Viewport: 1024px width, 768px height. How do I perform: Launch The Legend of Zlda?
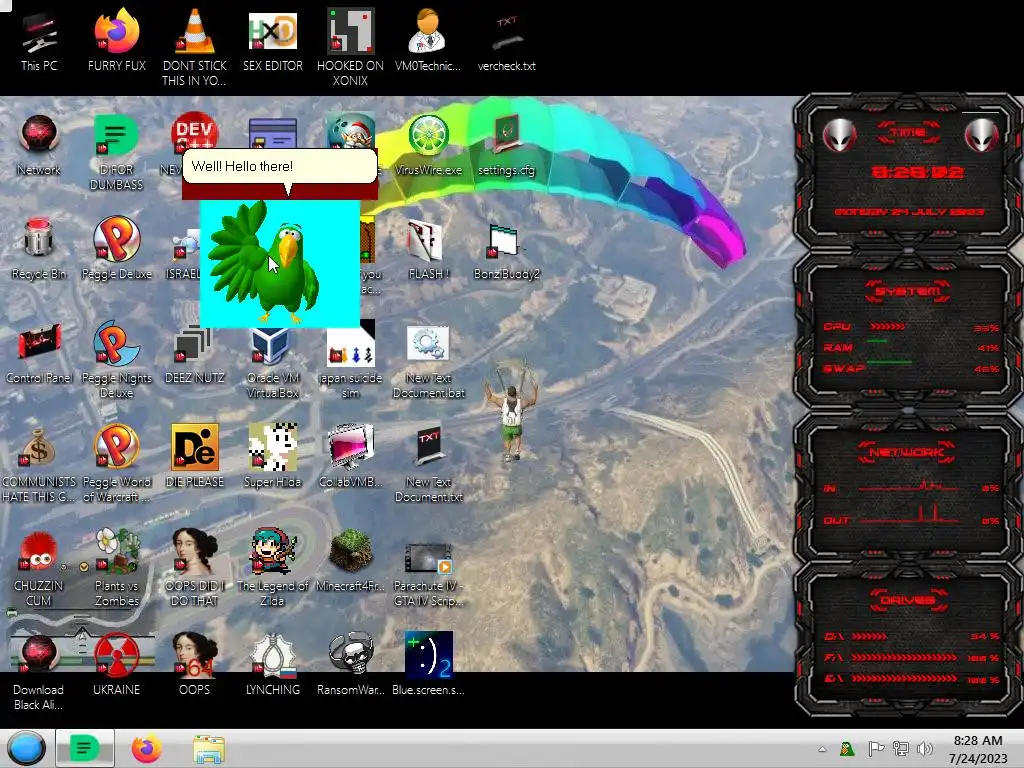pyautogui.click(x=272, y=567)
